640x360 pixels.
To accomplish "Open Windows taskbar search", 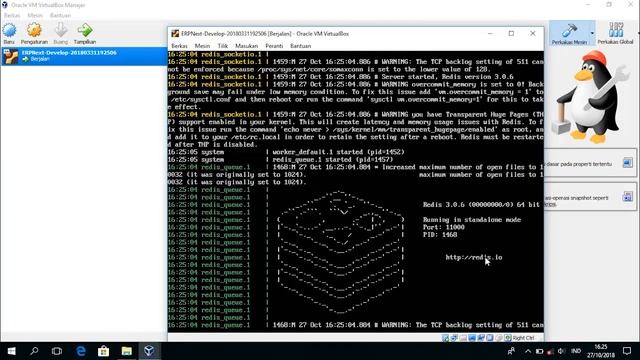I will [x=34, y=351].
